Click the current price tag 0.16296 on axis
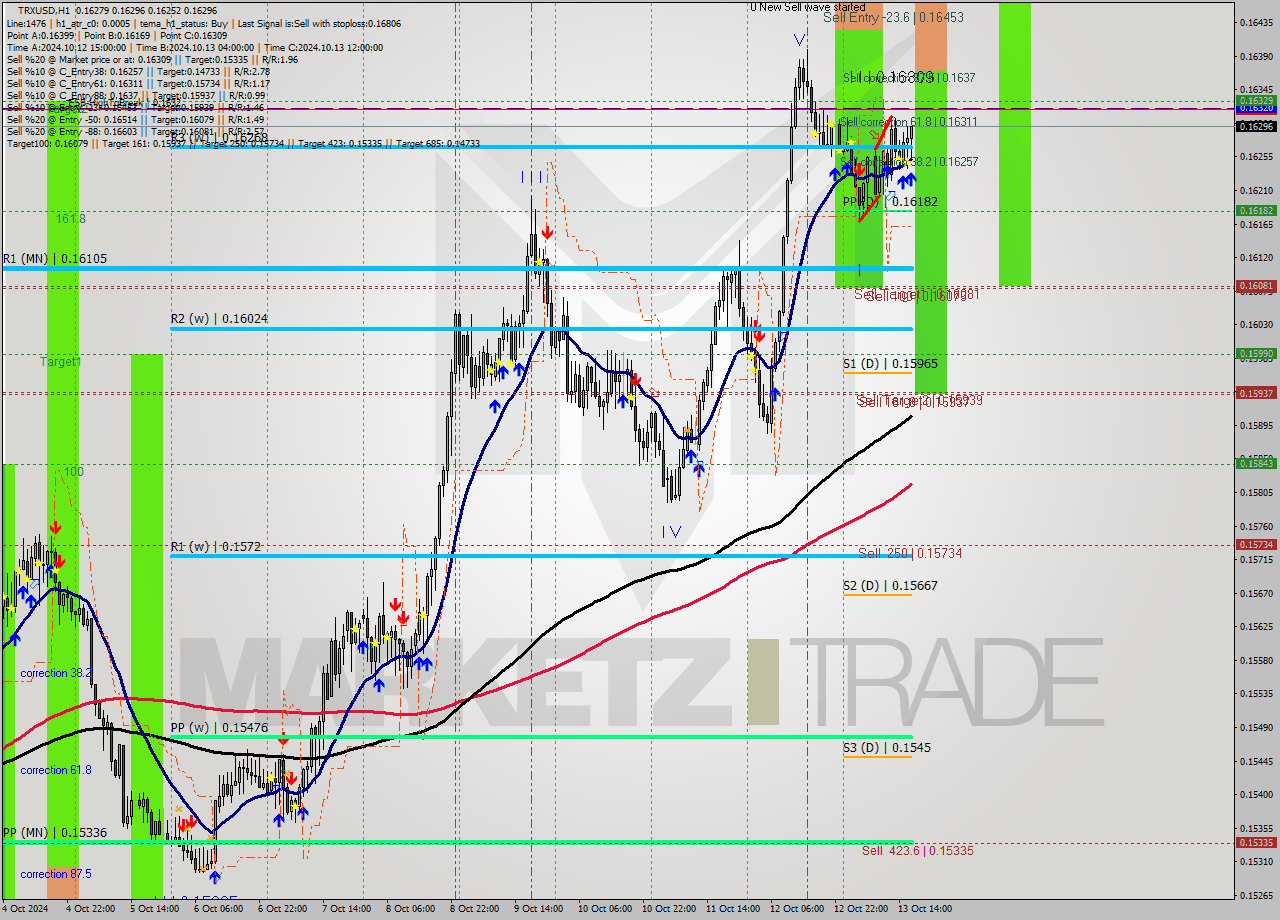The height and width of the screenshot is (920, 1280). tap(1256, 126)
